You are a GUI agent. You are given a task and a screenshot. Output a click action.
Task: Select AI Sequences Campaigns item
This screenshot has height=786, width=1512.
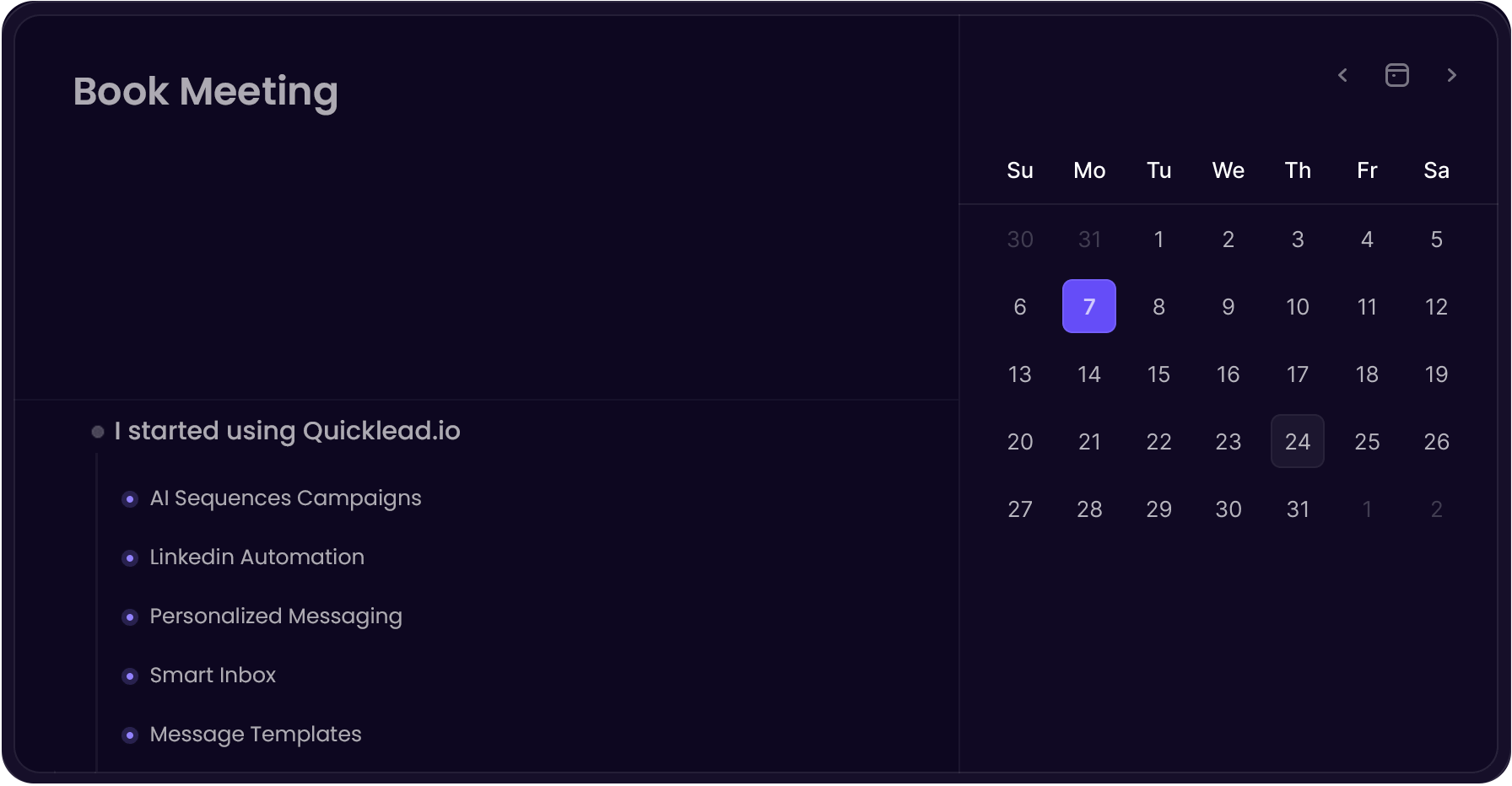pyautogui.click(x=285, y=498)
